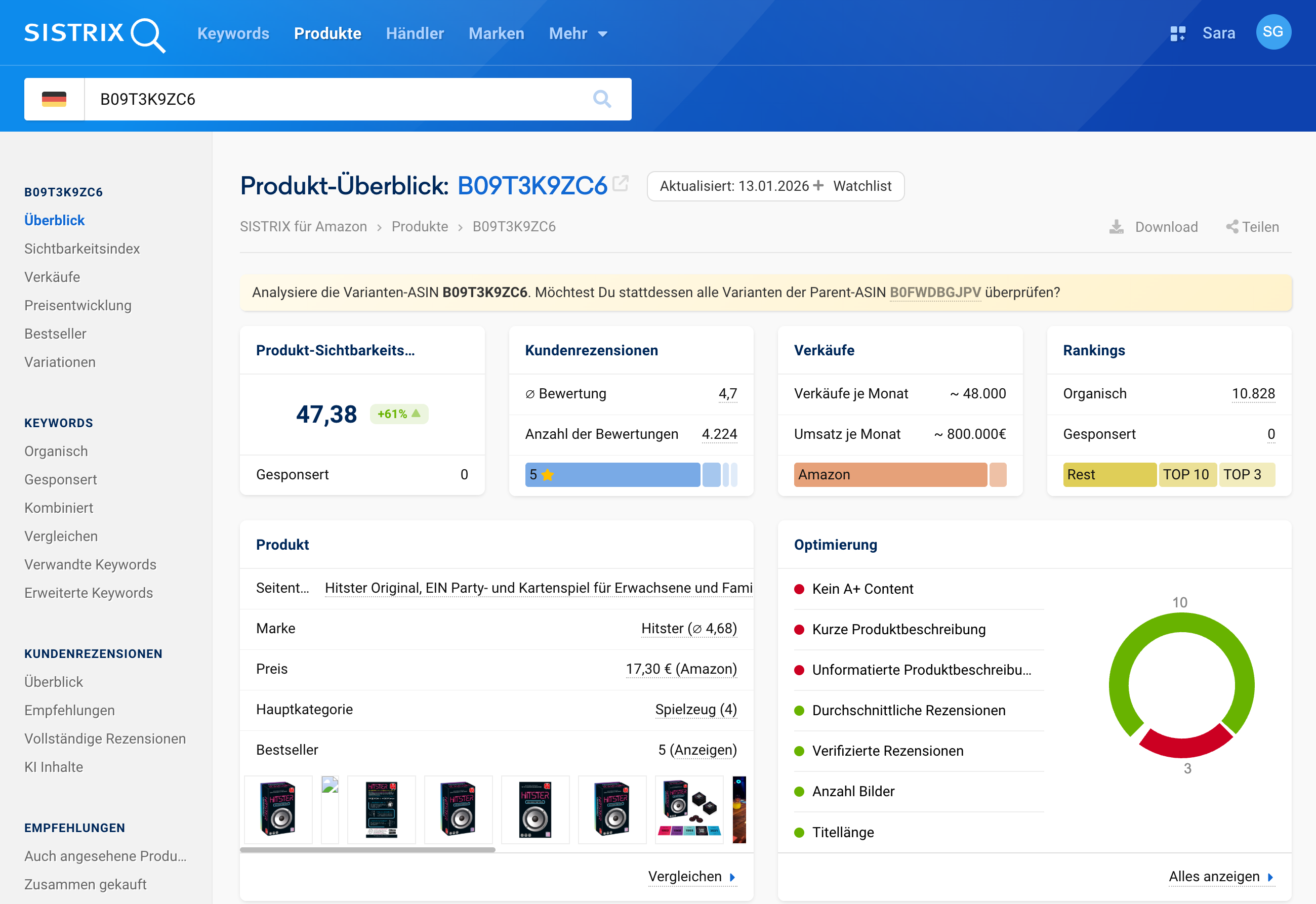The height and width of the screenshot is (904, 1316).
Task: Click the orange Amazon sales bar
Action: coord(890,475)
